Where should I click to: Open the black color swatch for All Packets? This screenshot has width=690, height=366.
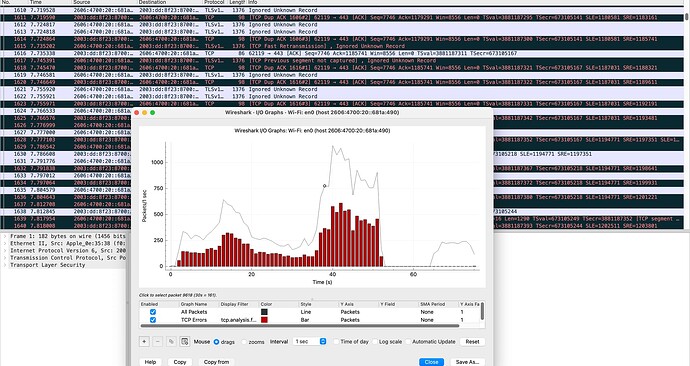(264, 312)
